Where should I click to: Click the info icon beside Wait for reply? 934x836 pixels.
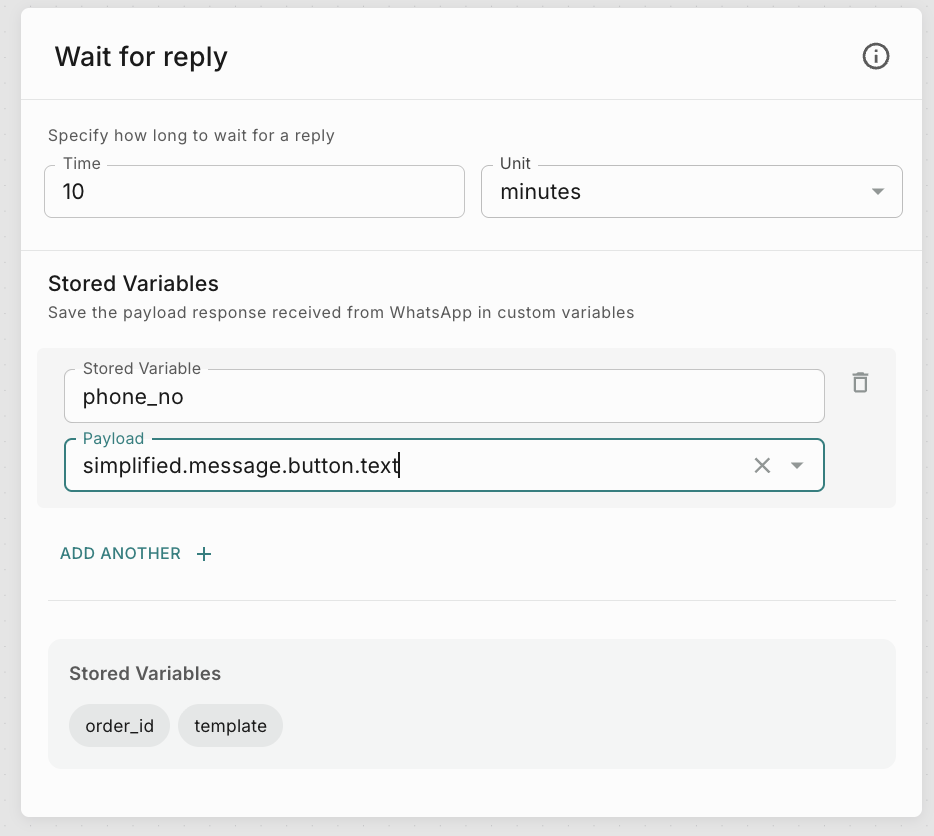875,57
